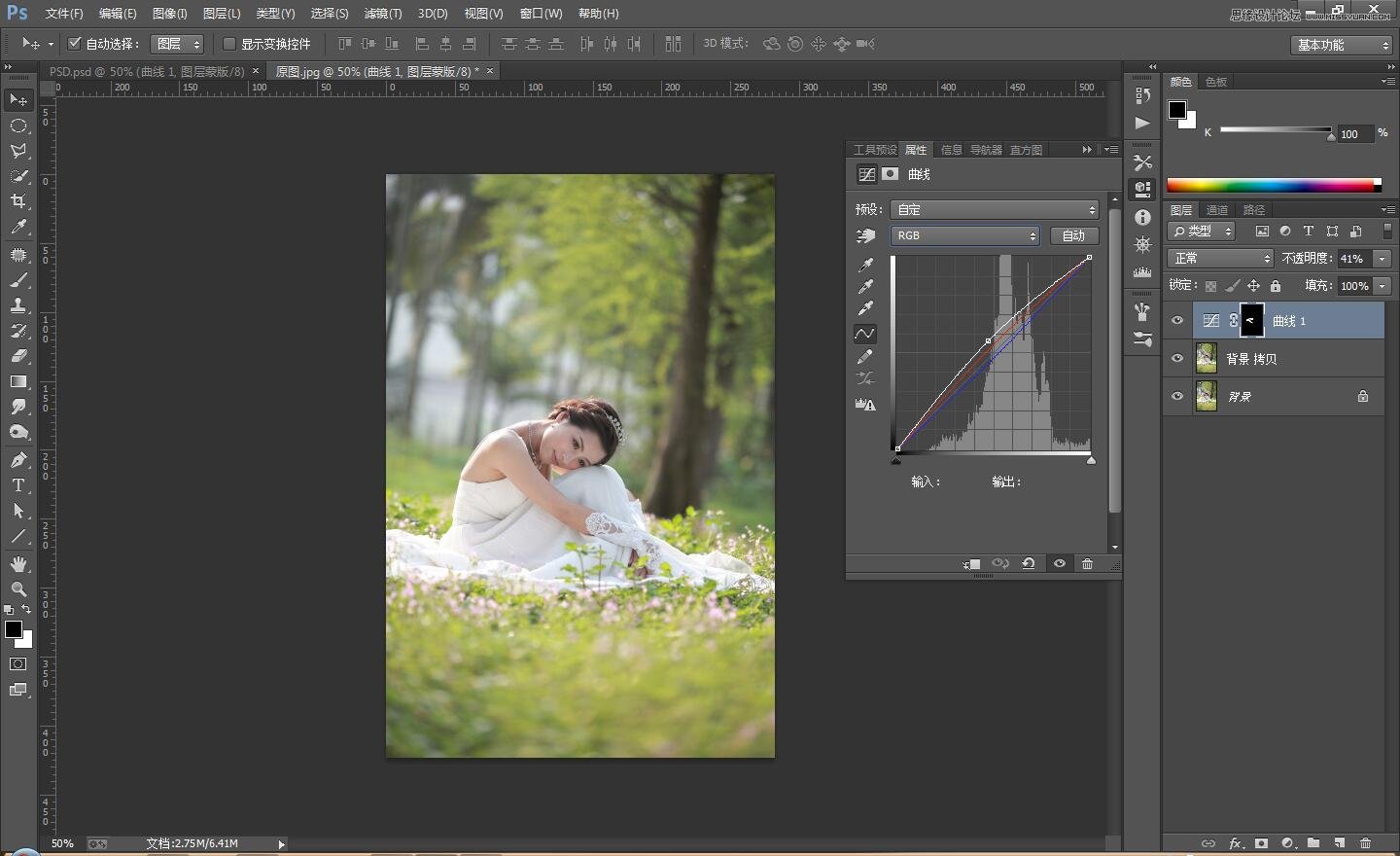Select the background copy layer thumbnail

point(1206,359)
